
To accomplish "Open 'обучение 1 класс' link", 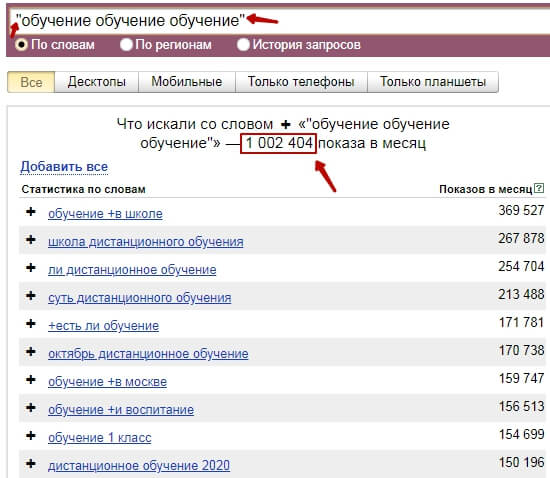I will pos(100,438).
